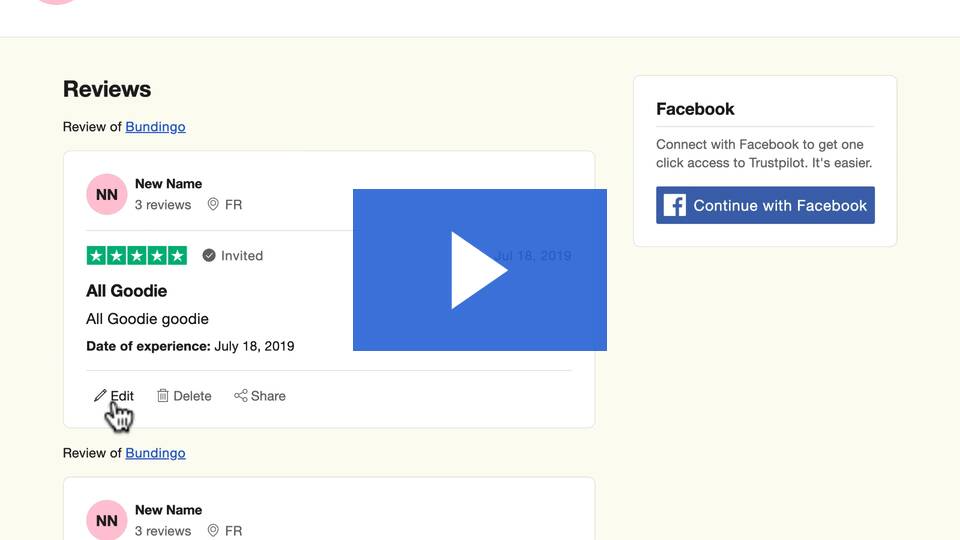The height and width of the screenshot is (540, 960).
Task: Click the Reviews heading
Action: (107, 89)
